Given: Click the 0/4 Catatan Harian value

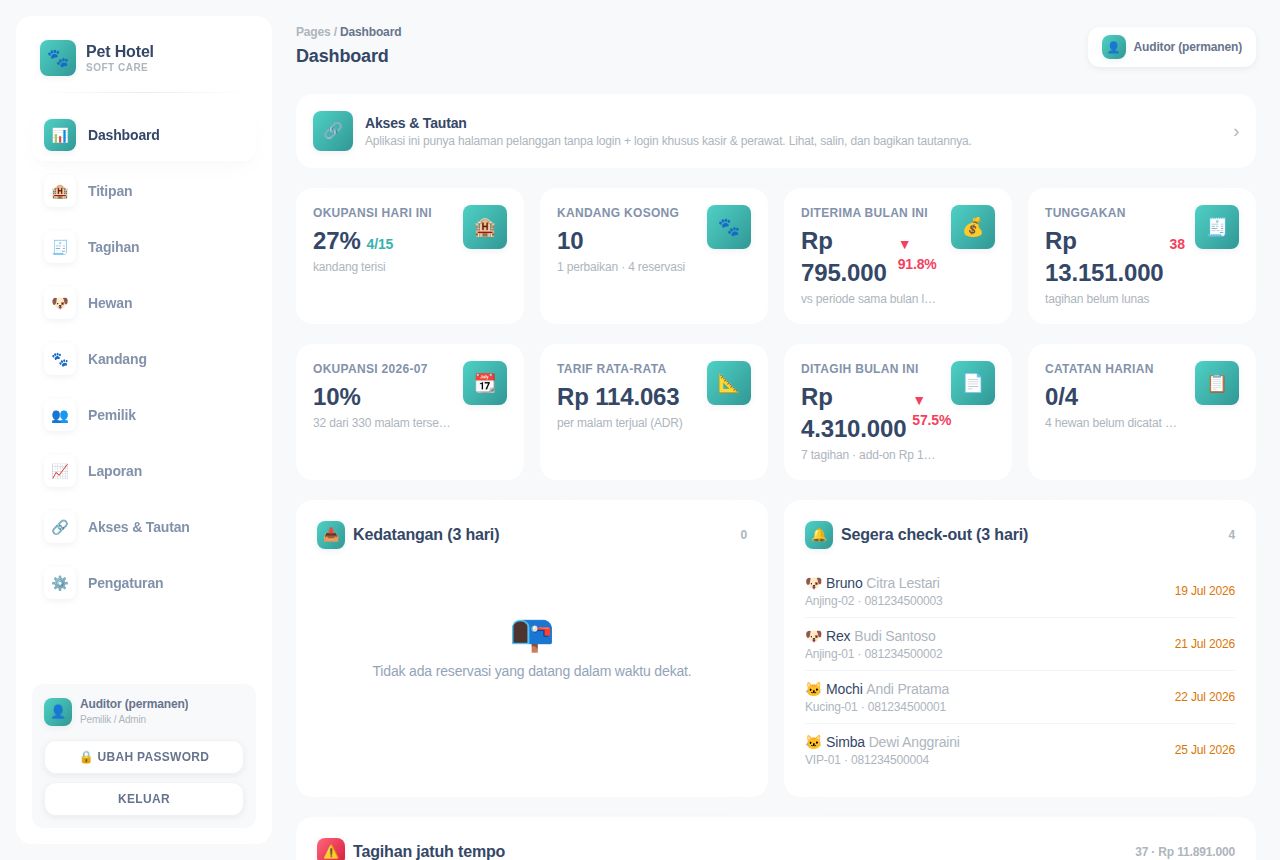Looking at the screenshot, I should coord(1061,397).
